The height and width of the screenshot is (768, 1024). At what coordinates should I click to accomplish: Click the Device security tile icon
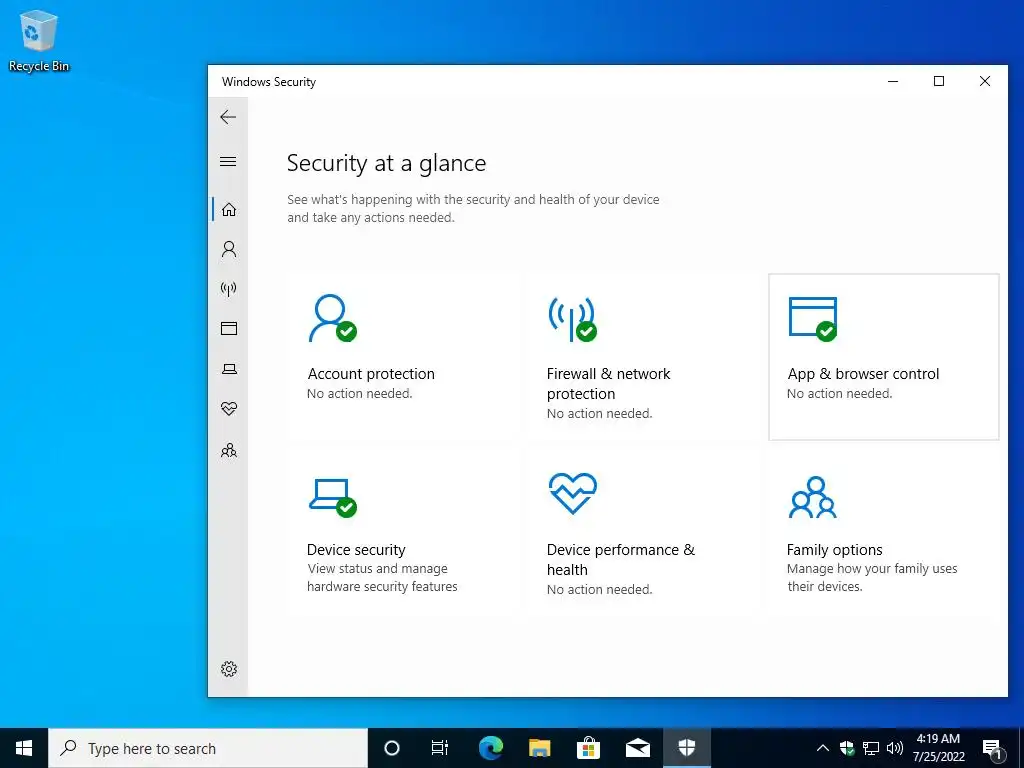point(332,498)
